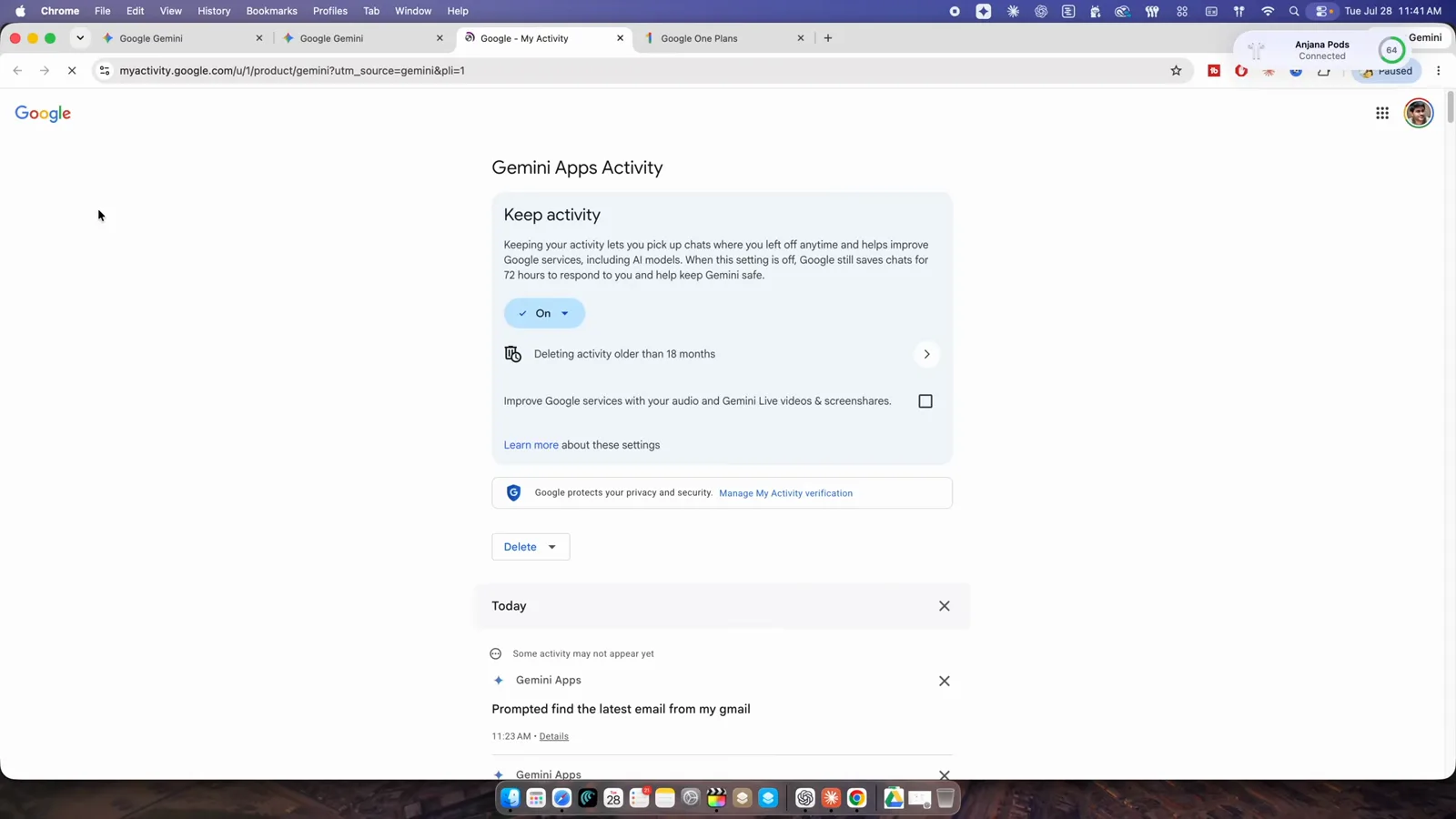Follow the 'Learn more' link
Viewport: 1456px width, 819px height.
click(531, 445)
